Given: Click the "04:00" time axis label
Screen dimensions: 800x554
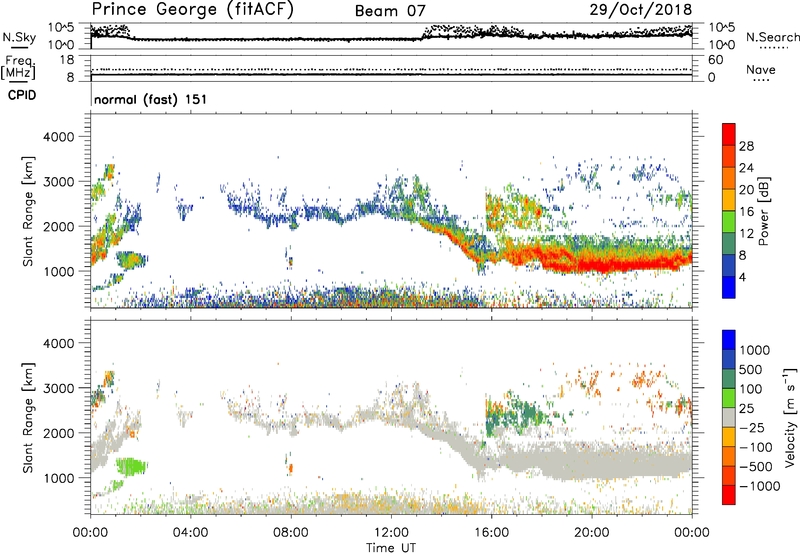Looking at the screenshot, I should point(191,533).
